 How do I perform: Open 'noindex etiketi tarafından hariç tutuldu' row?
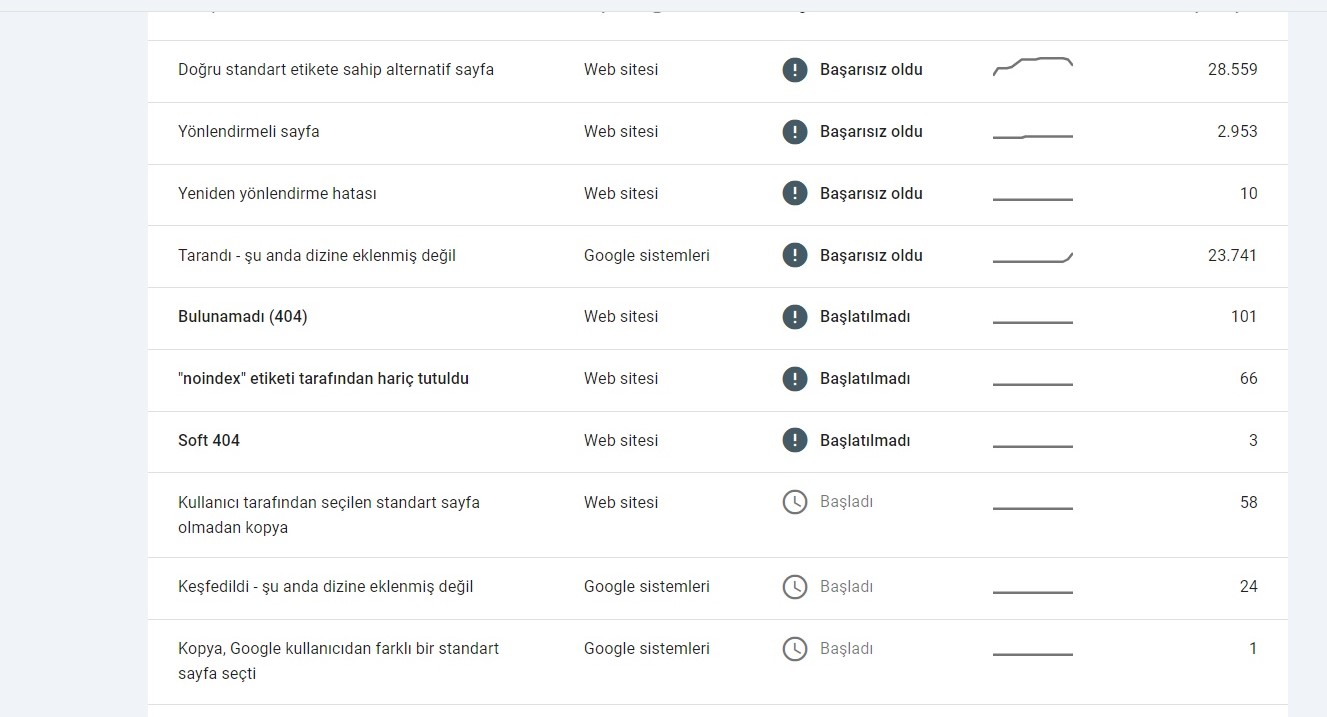718,380
